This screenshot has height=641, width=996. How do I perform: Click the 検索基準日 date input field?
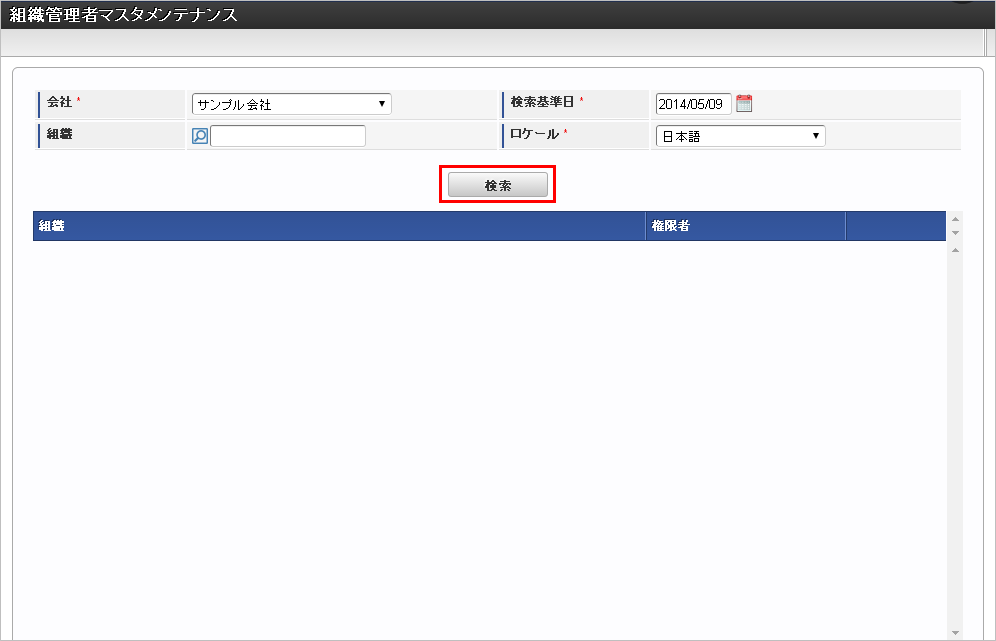click(x=693, y=104)
